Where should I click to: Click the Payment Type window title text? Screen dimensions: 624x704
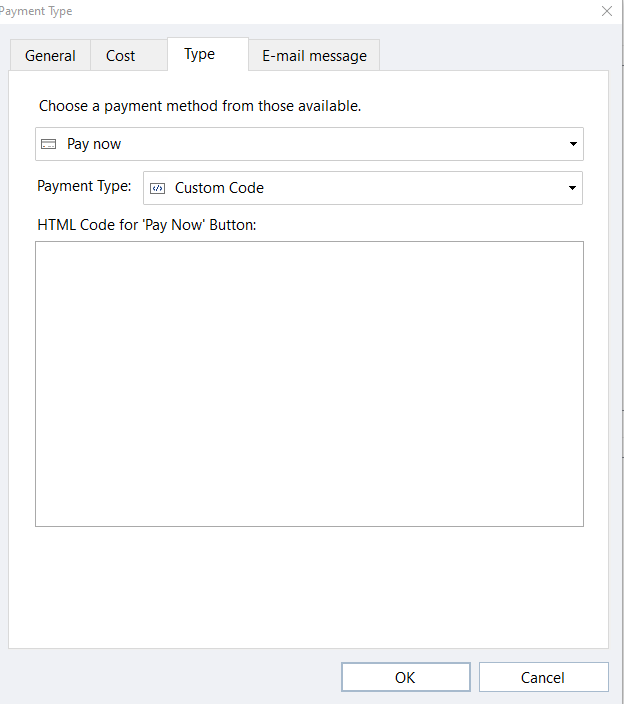36,11
